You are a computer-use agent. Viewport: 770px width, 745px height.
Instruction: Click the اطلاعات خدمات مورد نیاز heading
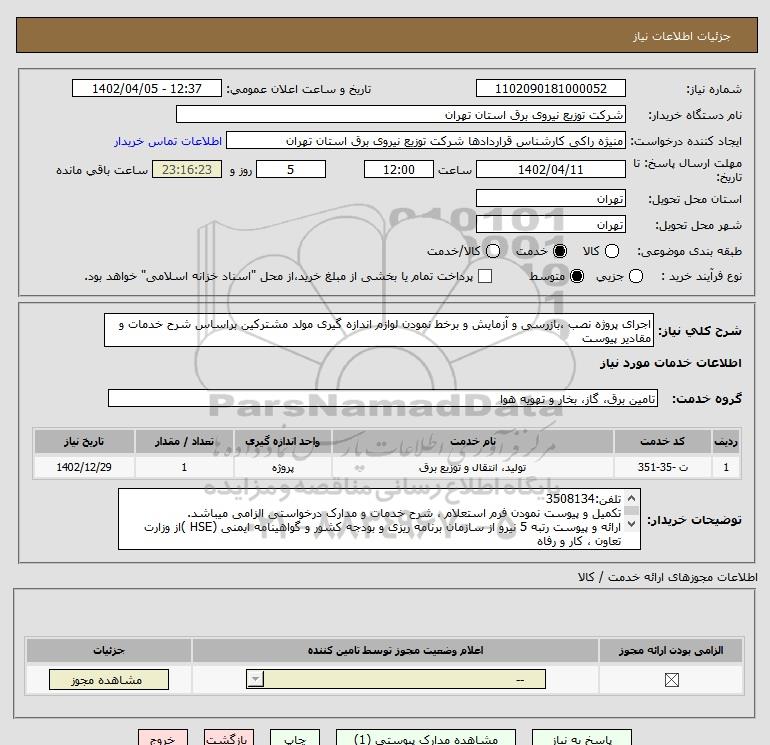(671, 363)
